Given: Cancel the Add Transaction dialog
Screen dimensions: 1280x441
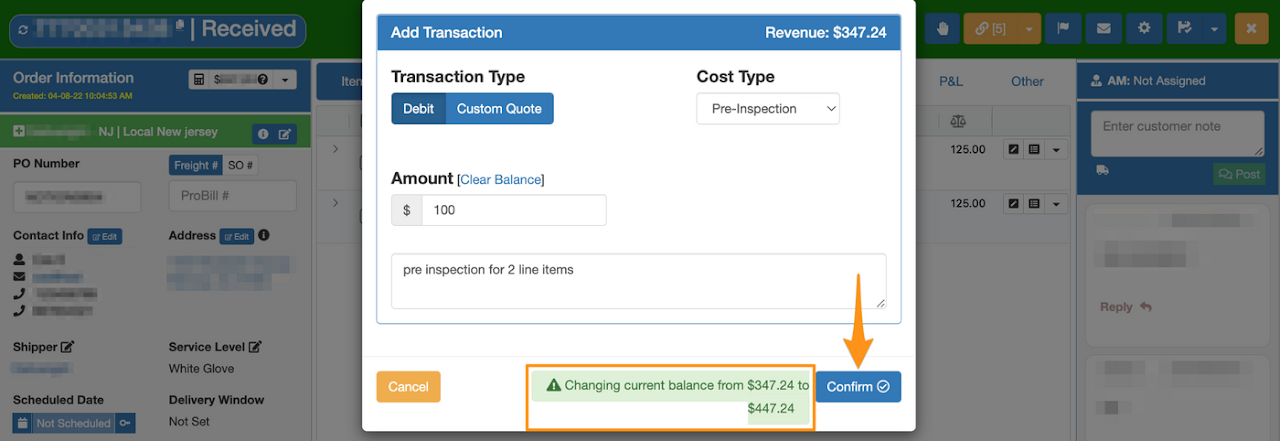Looking at the screenshot, I should point(408,387).
